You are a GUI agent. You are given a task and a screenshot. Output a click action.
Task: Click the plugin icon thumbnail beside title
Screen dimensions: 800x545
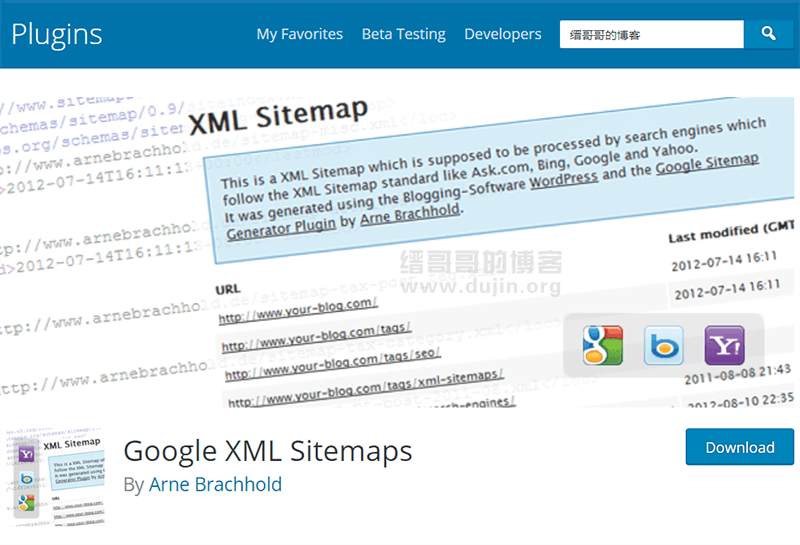pos(55,477)
